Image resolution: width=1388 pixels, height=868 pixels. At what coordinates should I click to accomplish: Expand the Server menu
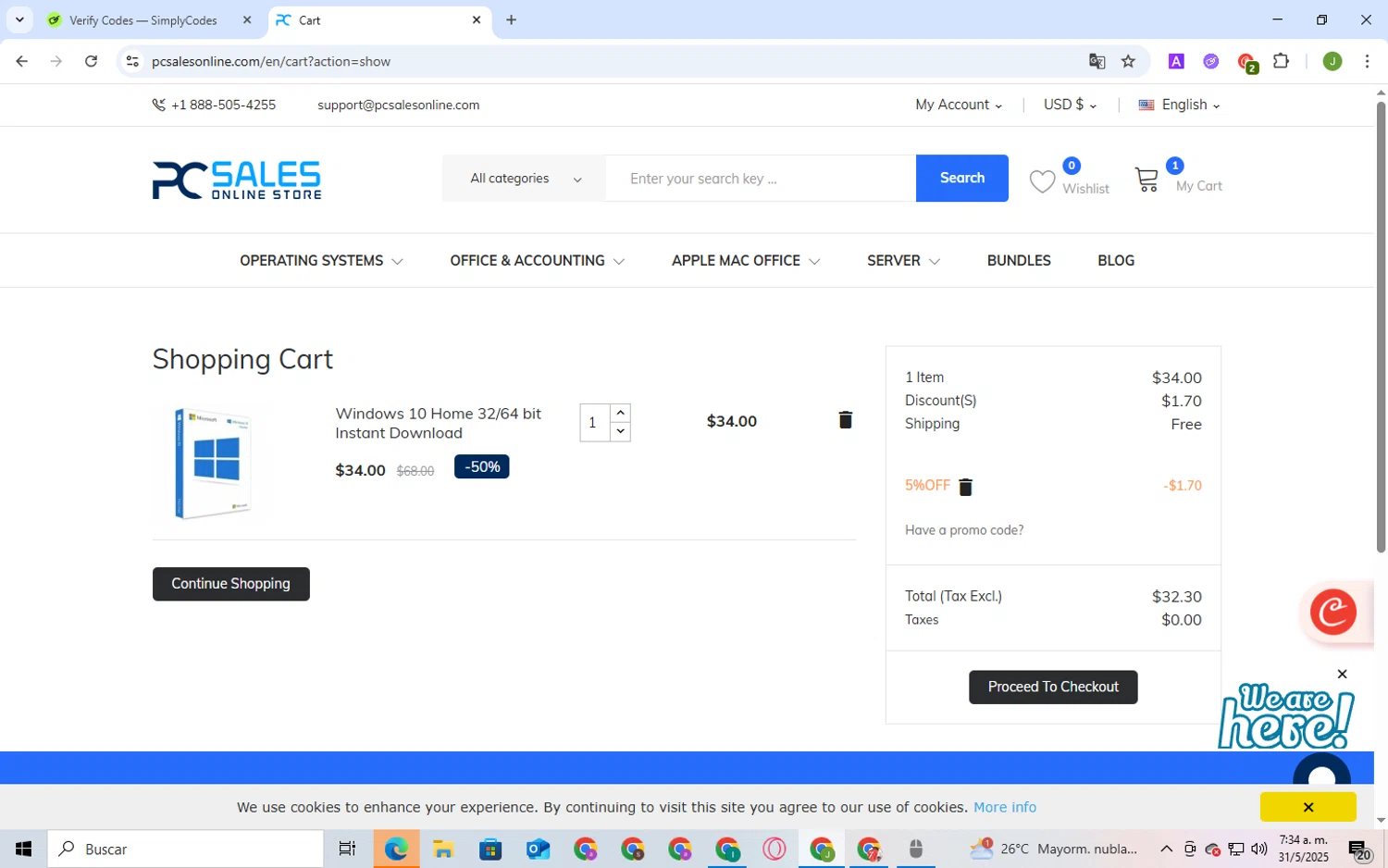(903, 261)
